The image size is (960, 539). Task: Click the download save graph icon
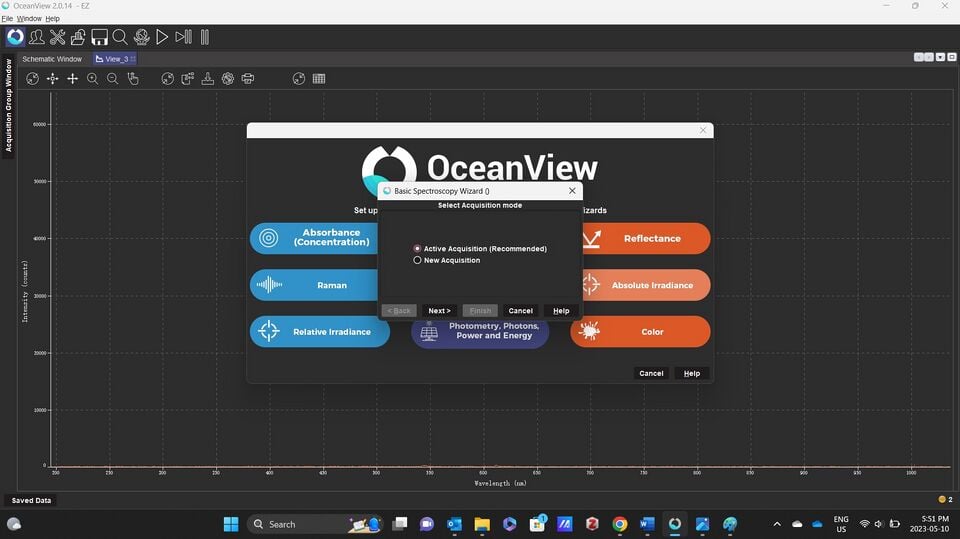coord(208,78)
